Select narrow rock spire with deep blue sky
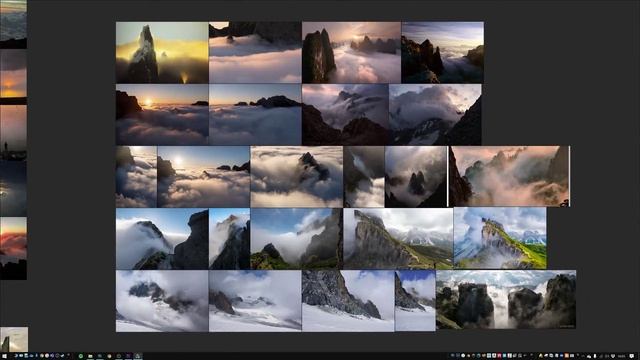Image resolution: width=640 pixels, height=360 pixels. (415, 301)
